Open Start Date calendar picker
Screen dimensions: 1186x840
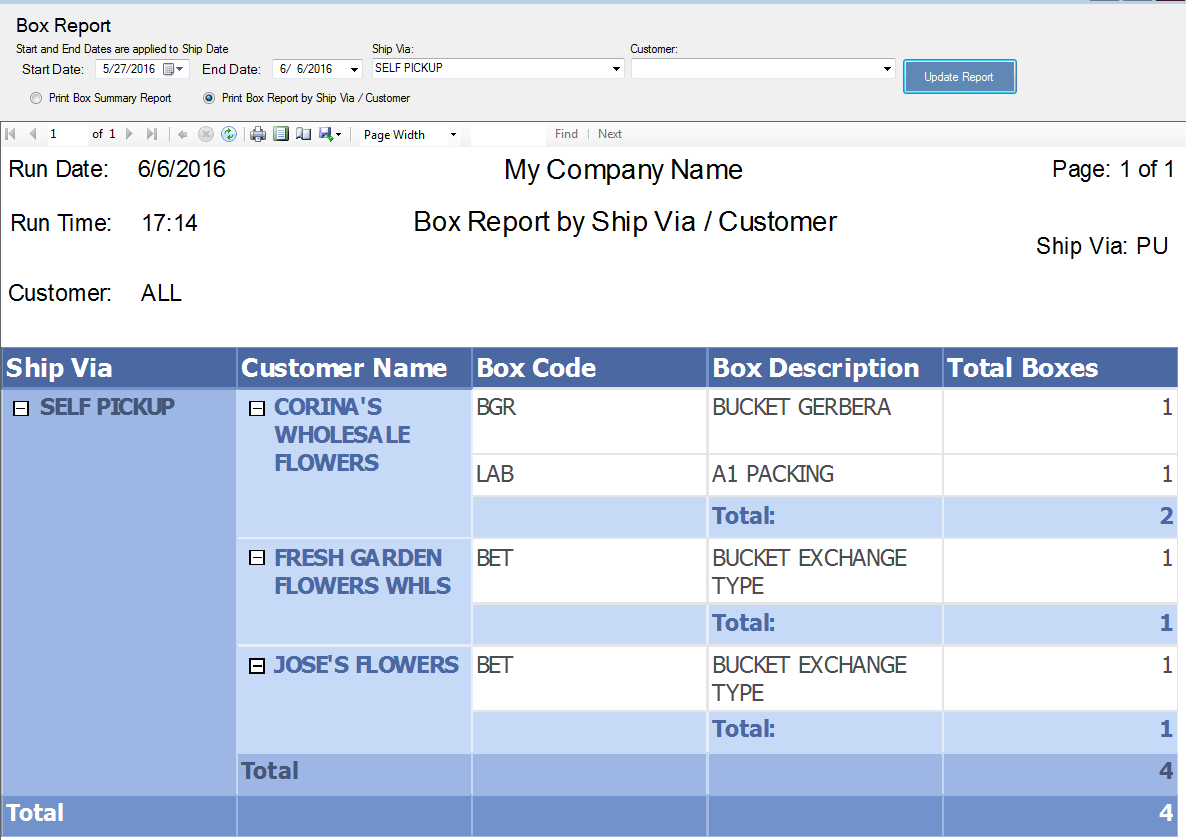(173, 69)
